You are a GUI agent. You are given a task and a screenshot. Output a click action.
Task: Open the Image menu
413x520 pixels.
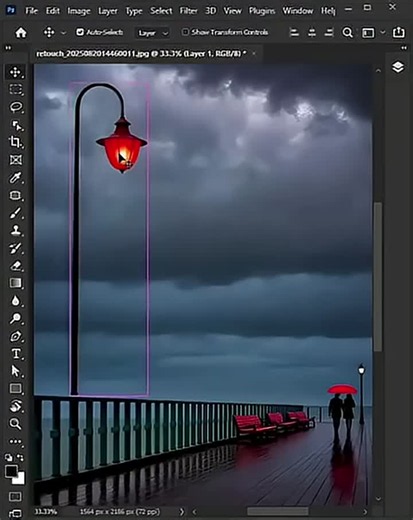point(79,11)
